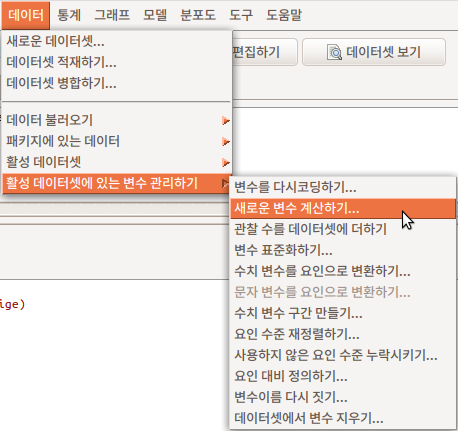458x431 pixels.
Task: Click the 편집하기 button
Action: [264, 52]
